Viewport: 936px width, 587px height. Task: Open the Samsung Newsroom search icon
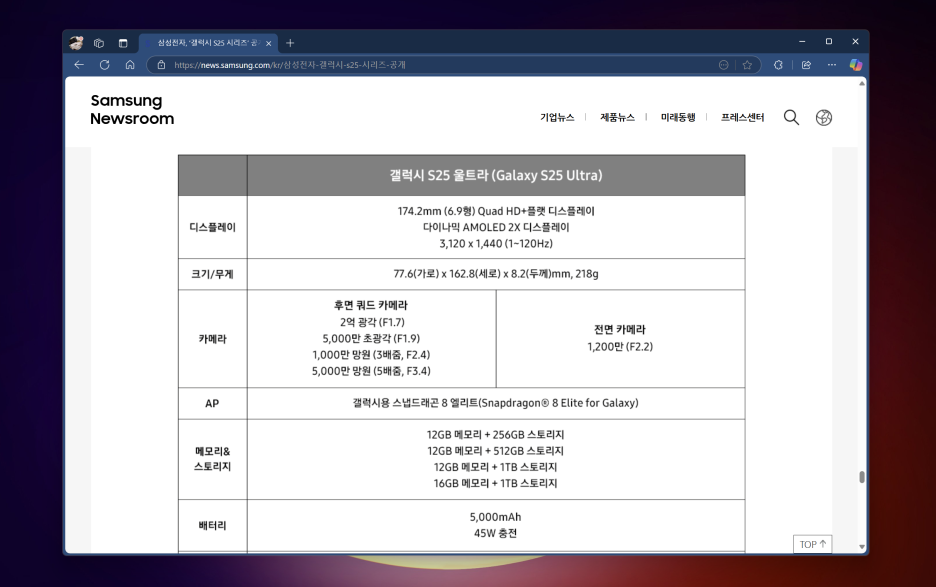pos(791,117)
